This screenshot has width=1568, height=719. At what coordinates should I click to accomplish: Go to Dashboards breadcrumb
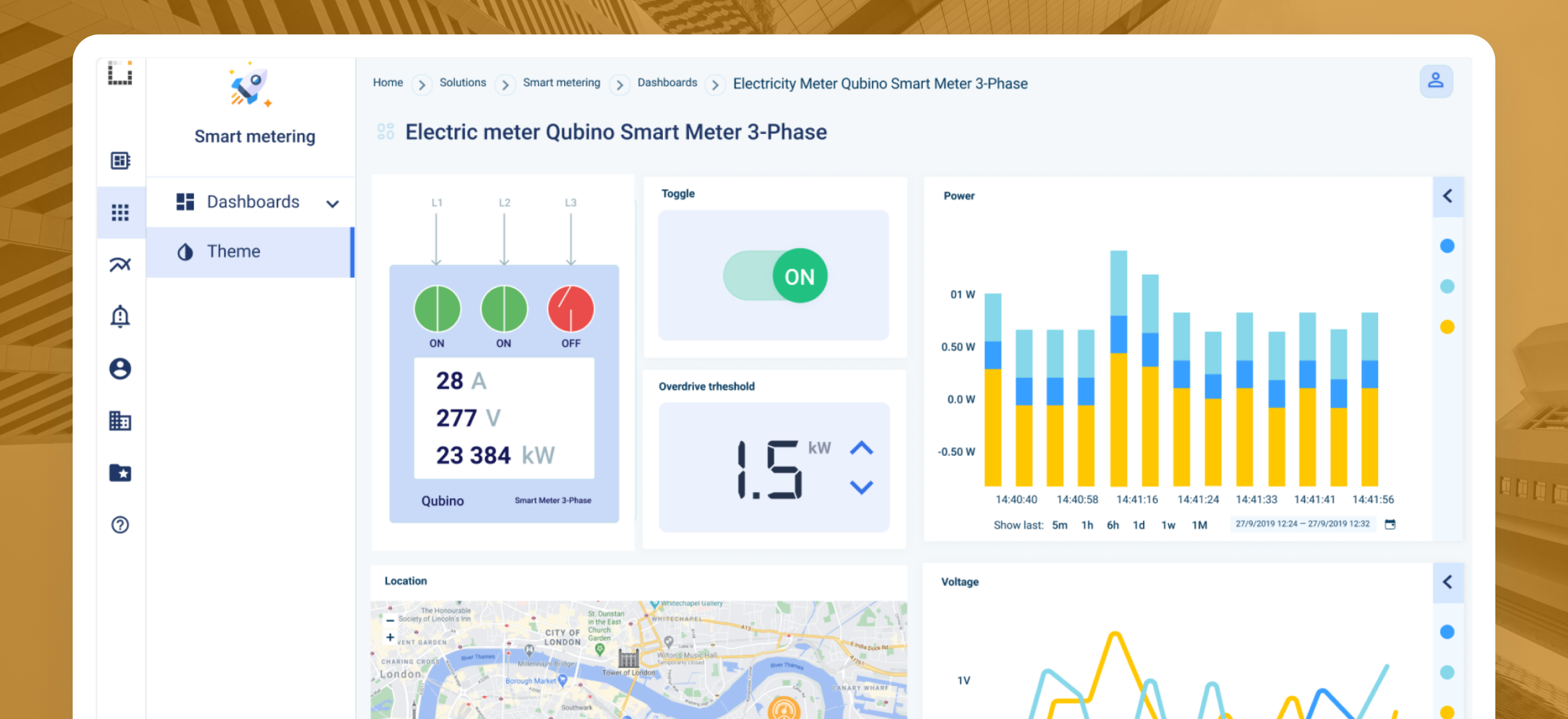[x=667, y=82]
